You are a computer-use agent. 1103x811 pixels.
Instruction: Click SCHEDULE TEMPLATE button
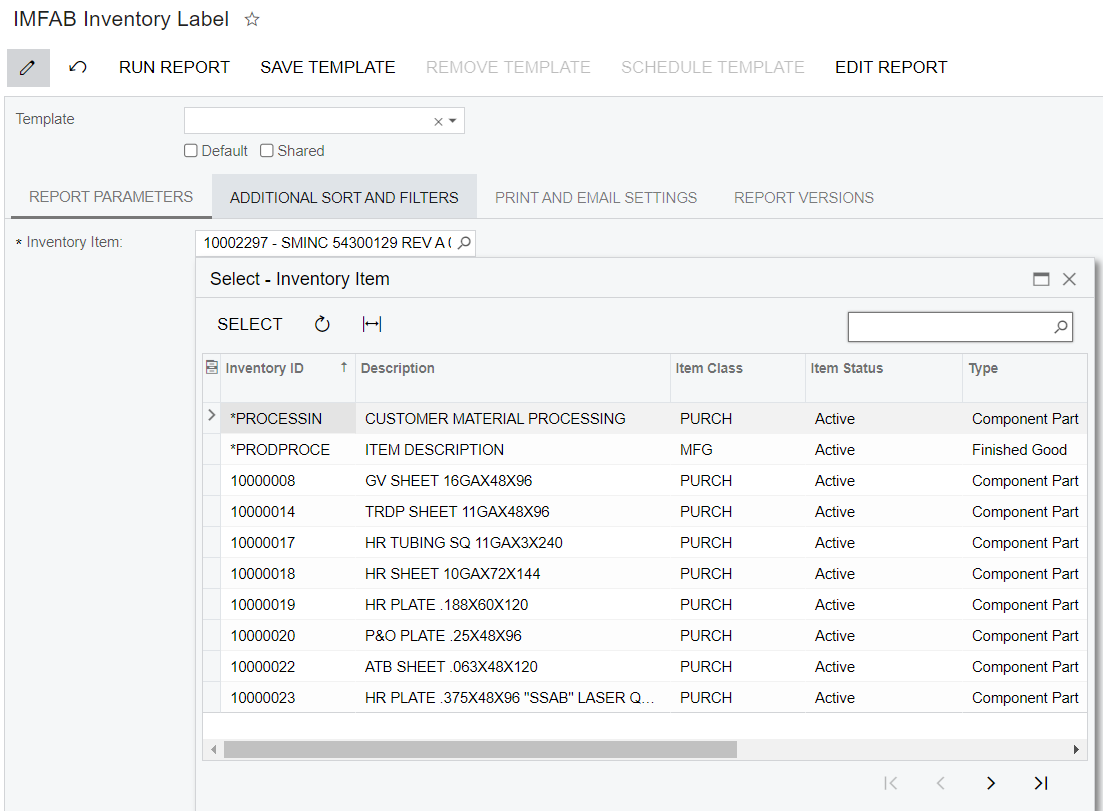713,68
